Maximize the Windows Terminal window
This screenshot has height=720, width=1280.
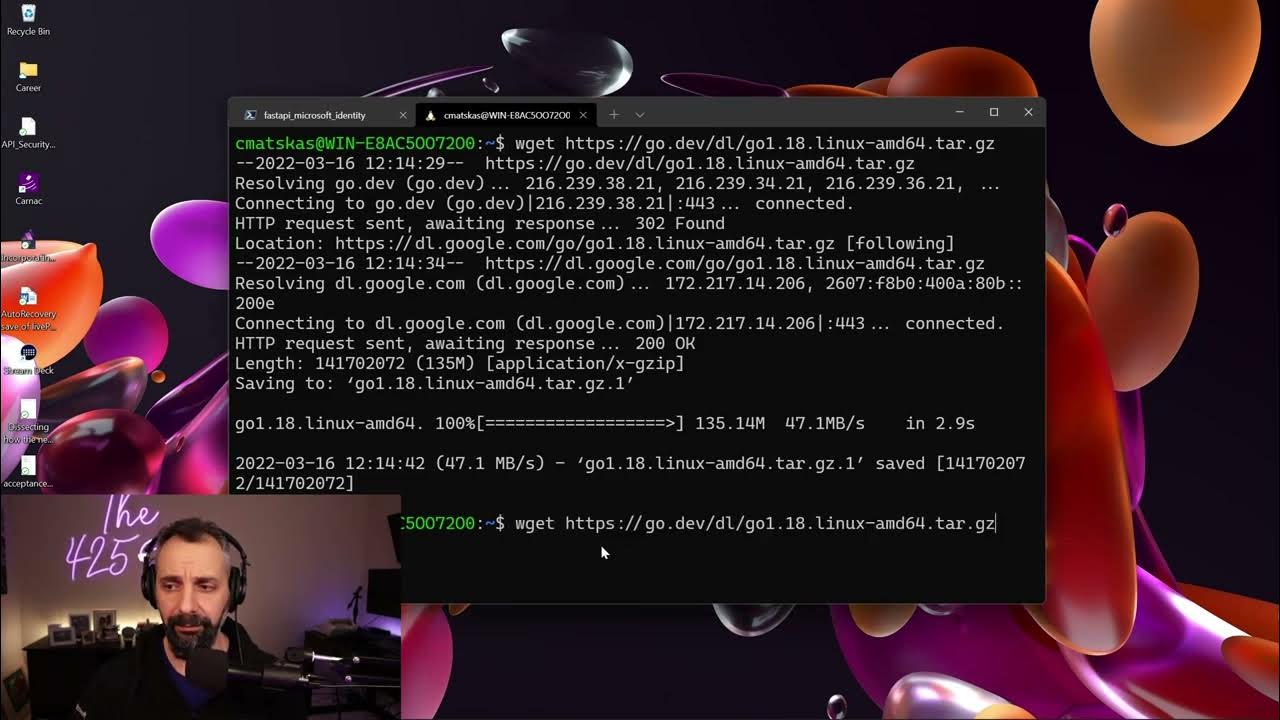994,112
